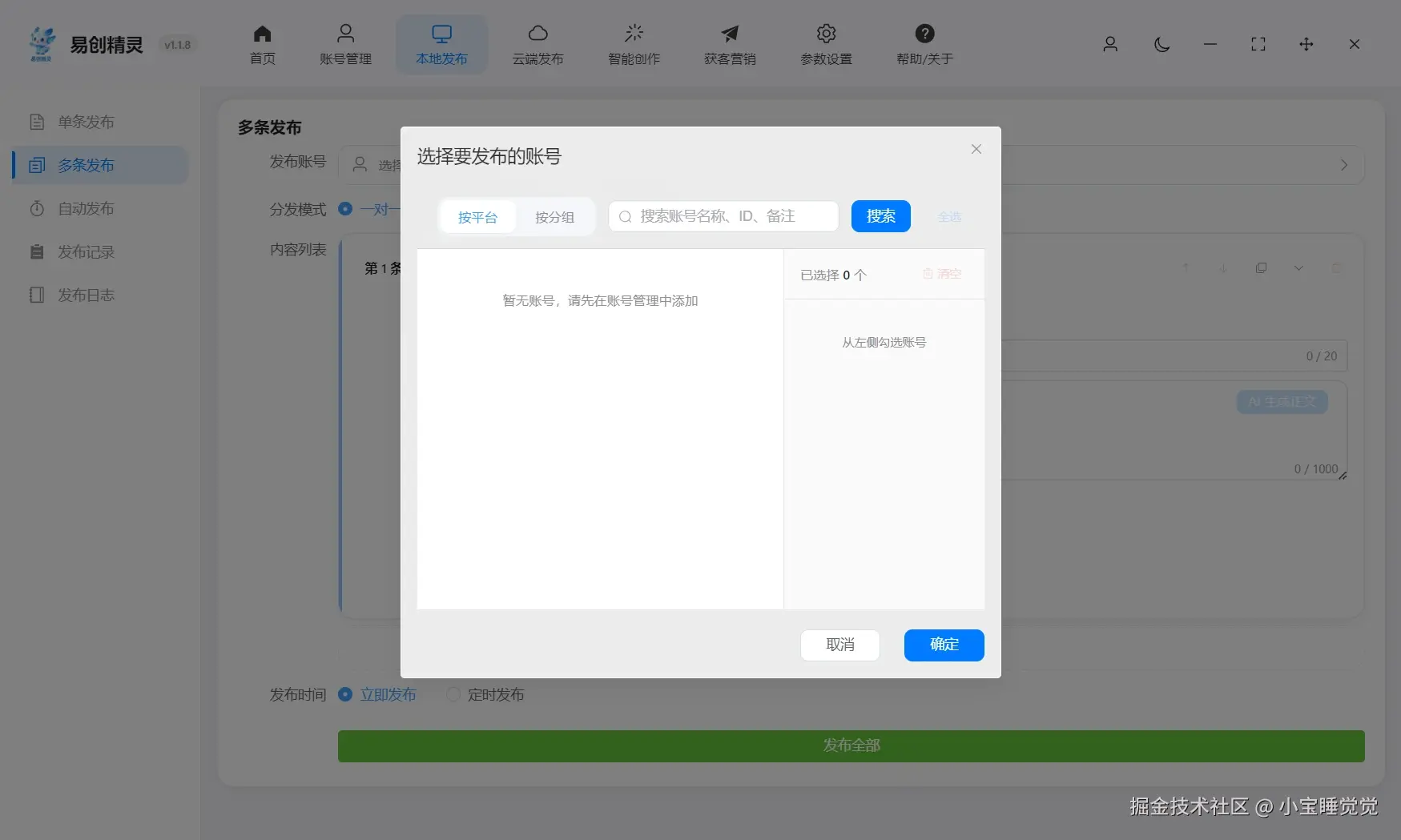Select the 定时发布 radio option
The height and width of the screenshot is (840, 1401).
[454, 695]
